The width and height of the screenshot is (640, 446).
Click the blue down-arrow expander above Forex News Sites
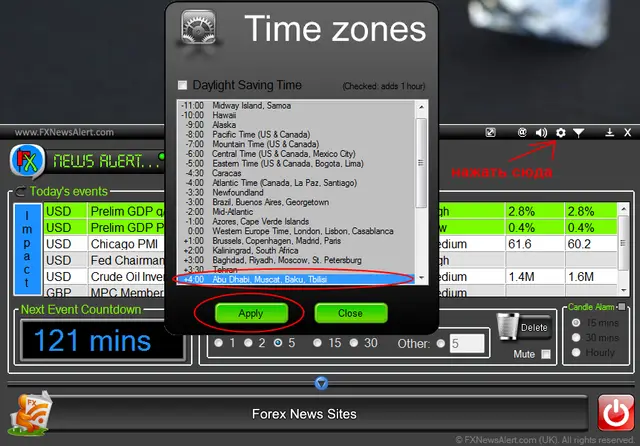click(x=321, y=383)
